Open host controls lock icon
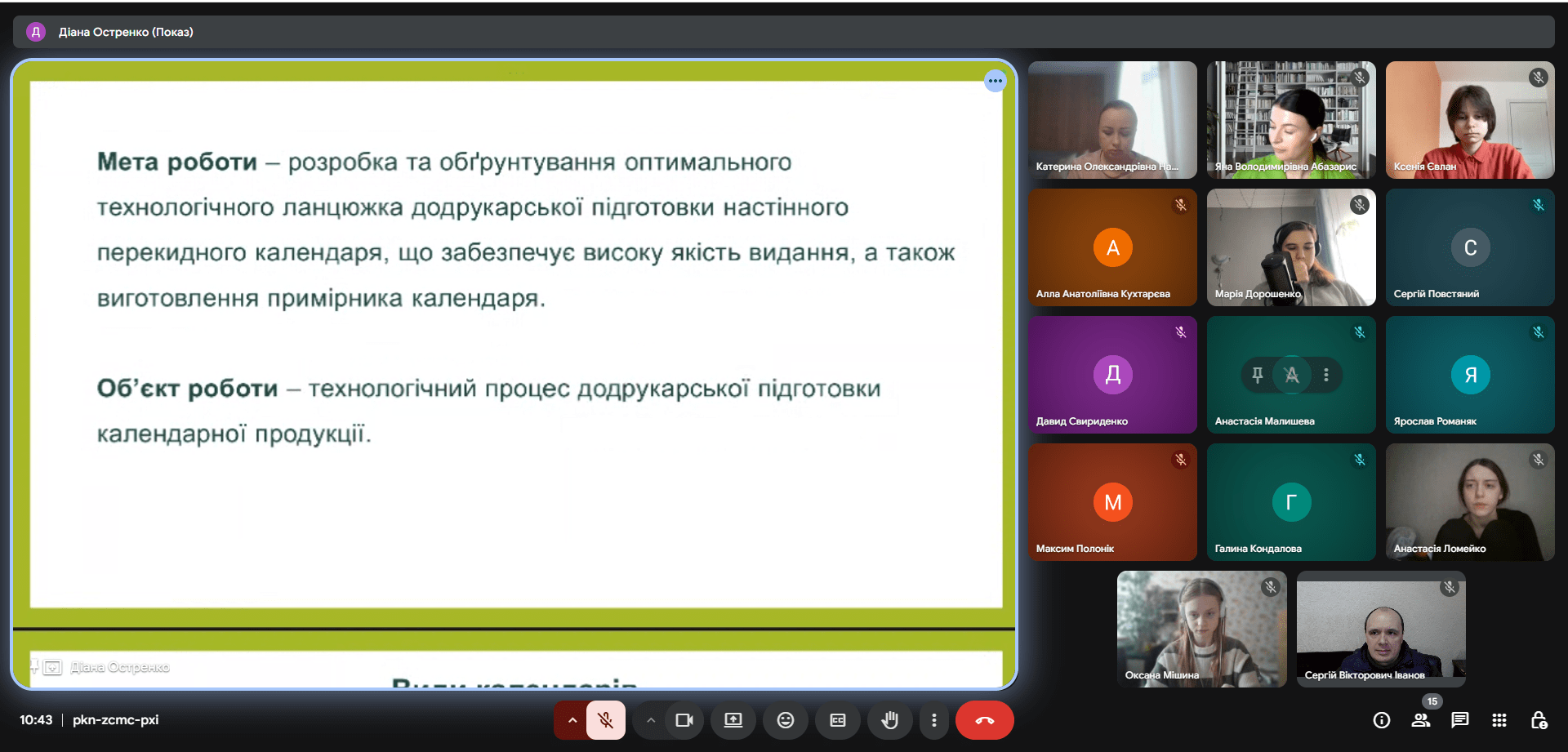1568x752 pixels. coord(1539,720)
